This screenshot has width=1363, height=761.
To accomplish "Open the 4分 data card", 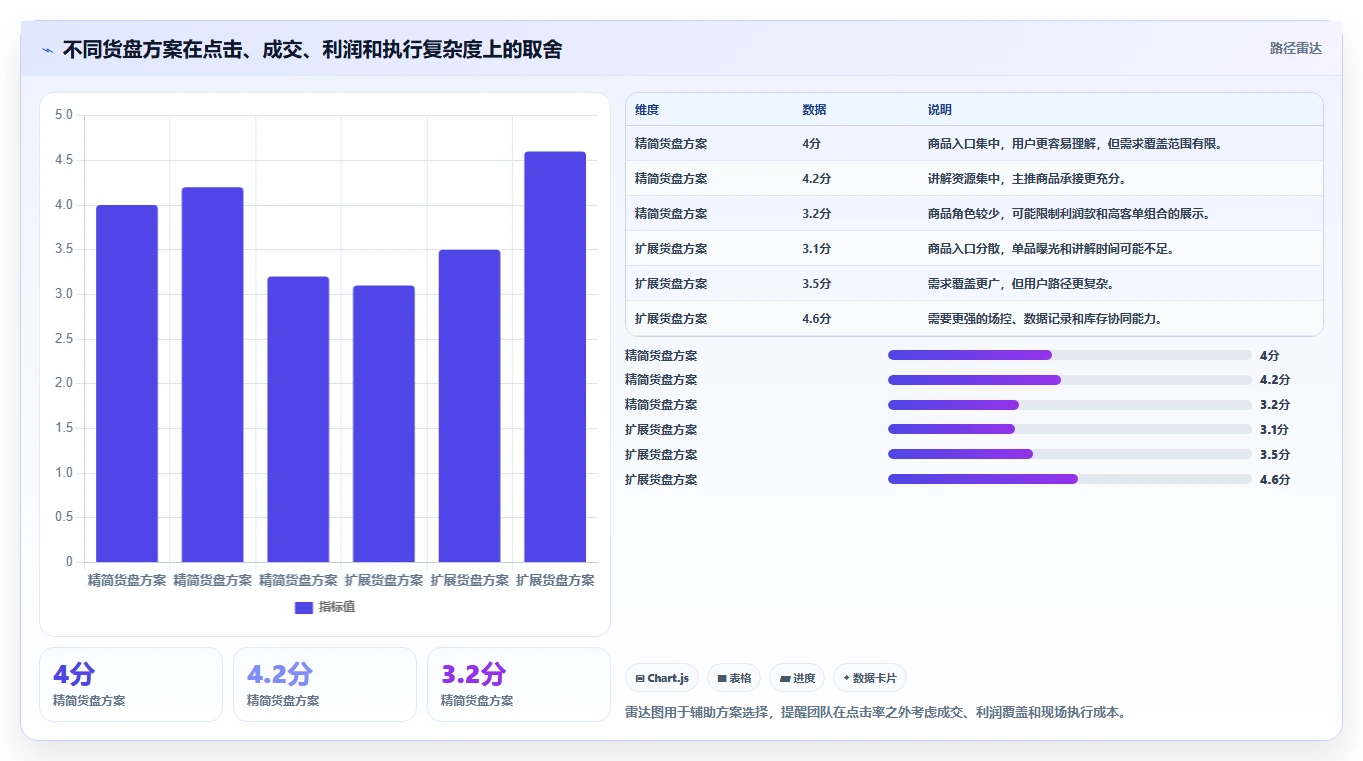I will [x=131, y=684].
